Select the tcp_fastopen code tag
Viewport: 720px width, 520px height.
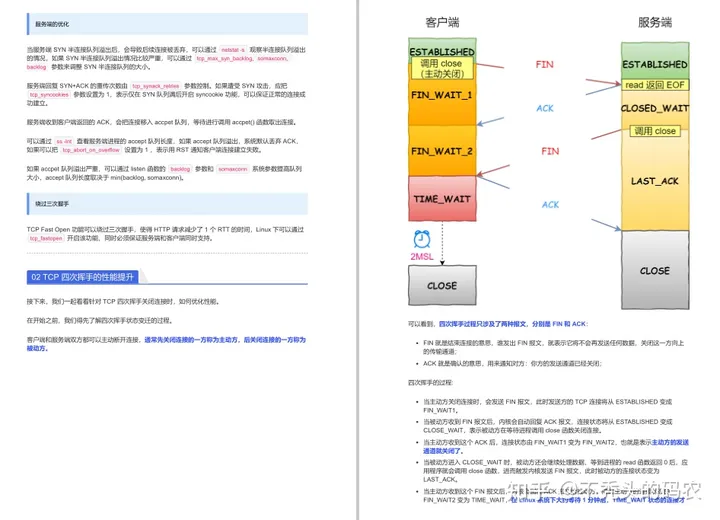click(x=45, y=238)
